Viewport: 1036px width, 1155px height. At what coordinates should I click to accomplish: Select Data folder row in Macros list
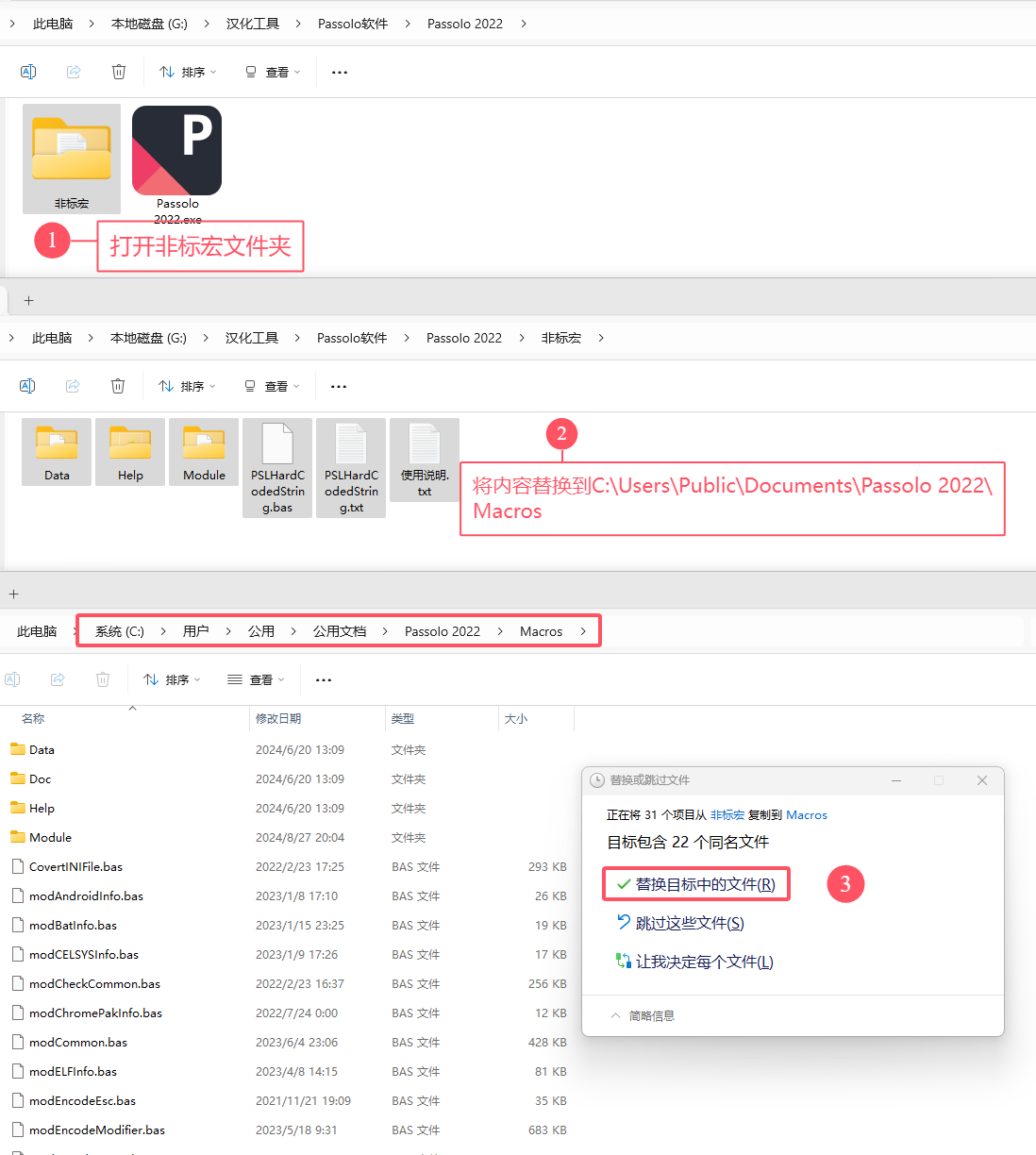289,749
